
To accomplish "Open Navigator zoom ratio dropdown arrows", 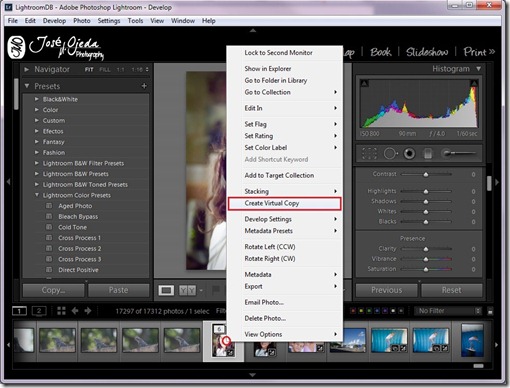I will click(x=147, y=69).
